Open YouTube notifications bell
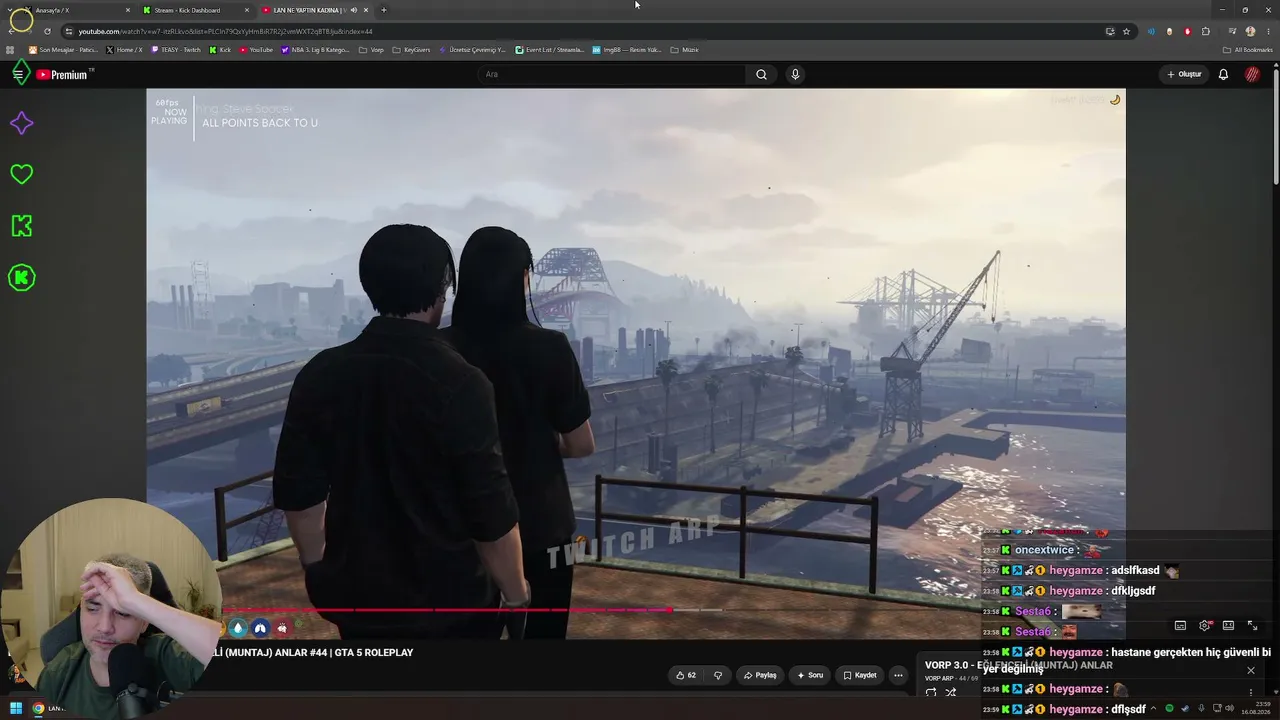Image resolution: width=1280 pixels, height=720 pixels. pos(1223,74)
